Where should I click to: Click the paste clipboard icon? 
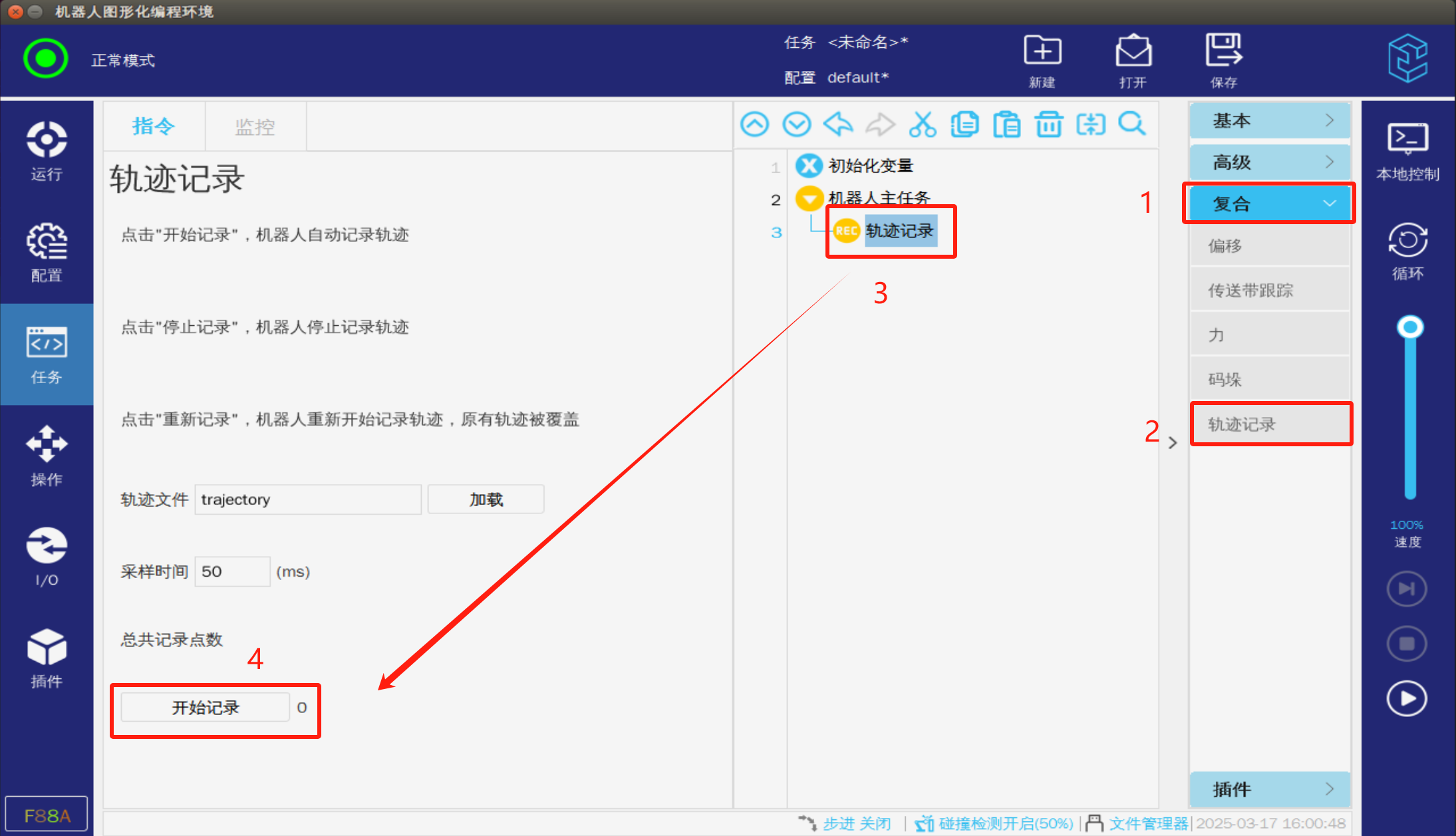pos(1006,124)
